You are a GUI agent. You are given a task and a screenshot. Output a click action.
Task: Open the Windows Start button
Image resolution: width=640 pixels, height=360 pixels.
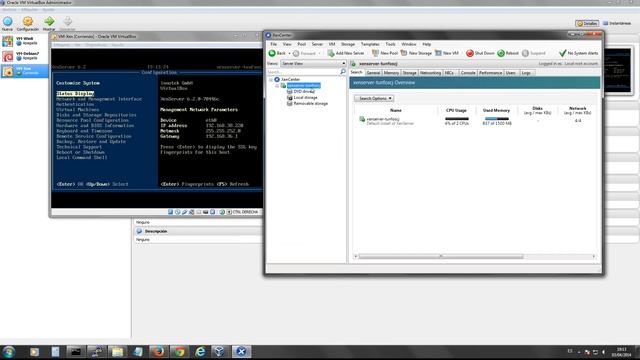coord(9,352)
